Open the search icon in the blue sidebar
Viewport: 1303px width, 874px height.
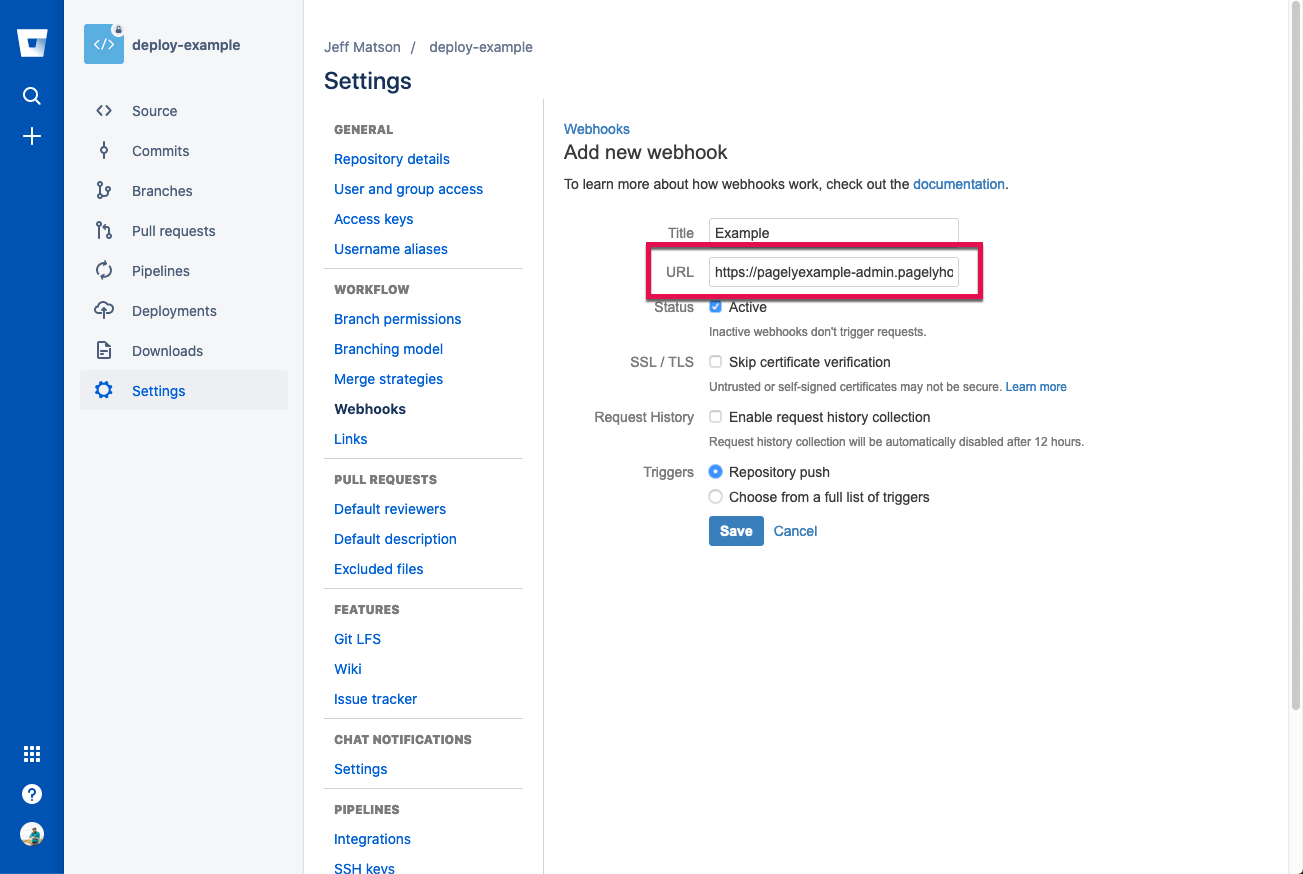point(31,96)
